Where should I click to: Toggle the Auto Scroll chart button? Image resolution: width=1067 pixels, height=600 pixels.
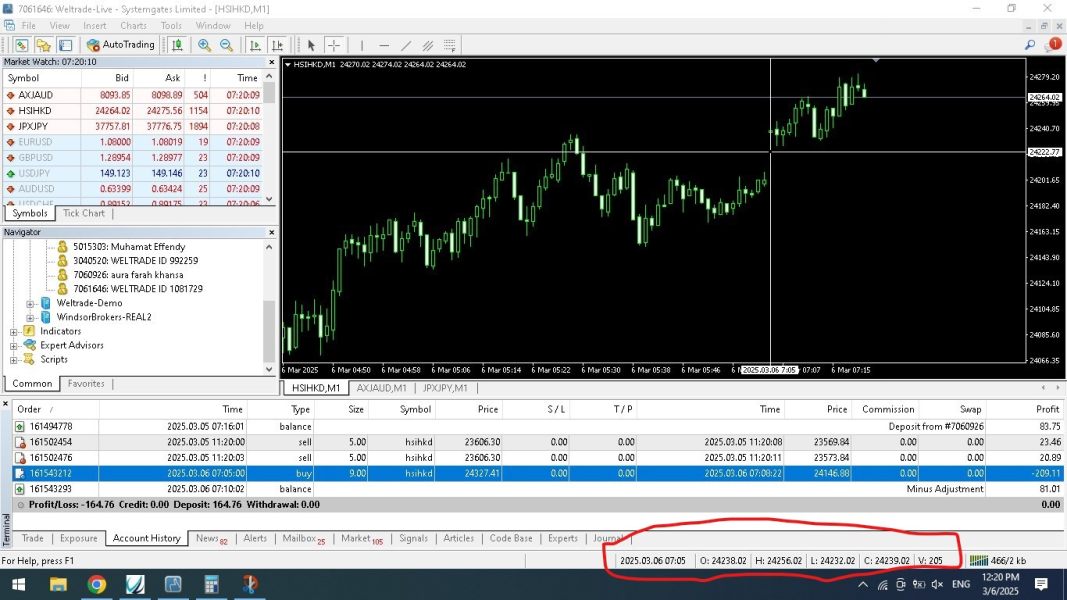coord(255,45)
